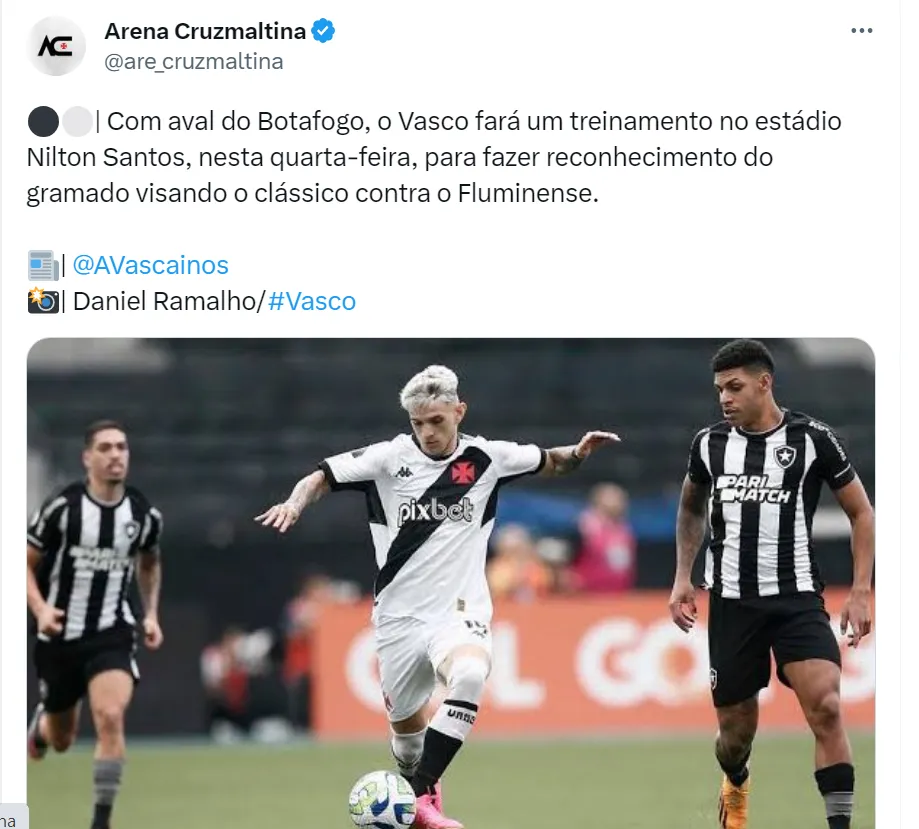The image size is (919, 829).
Task: Open the @AVascainos mention link
Action: pyautogui.click(x=151, y=265)
